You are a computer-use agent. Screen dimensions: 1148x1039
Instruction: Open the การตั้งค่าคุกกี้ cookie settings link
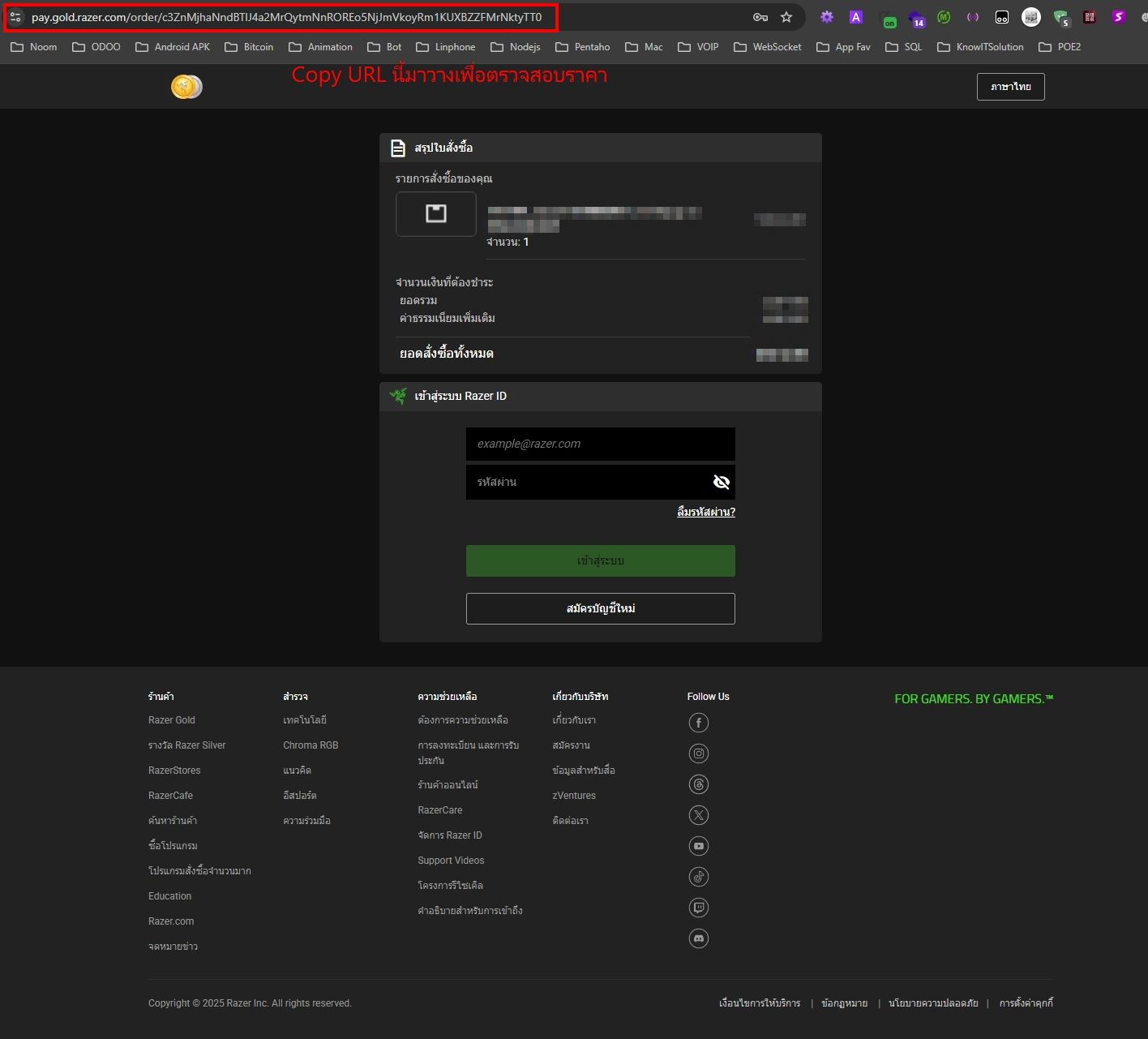pyautogui.click(x=1026, y=1003)
